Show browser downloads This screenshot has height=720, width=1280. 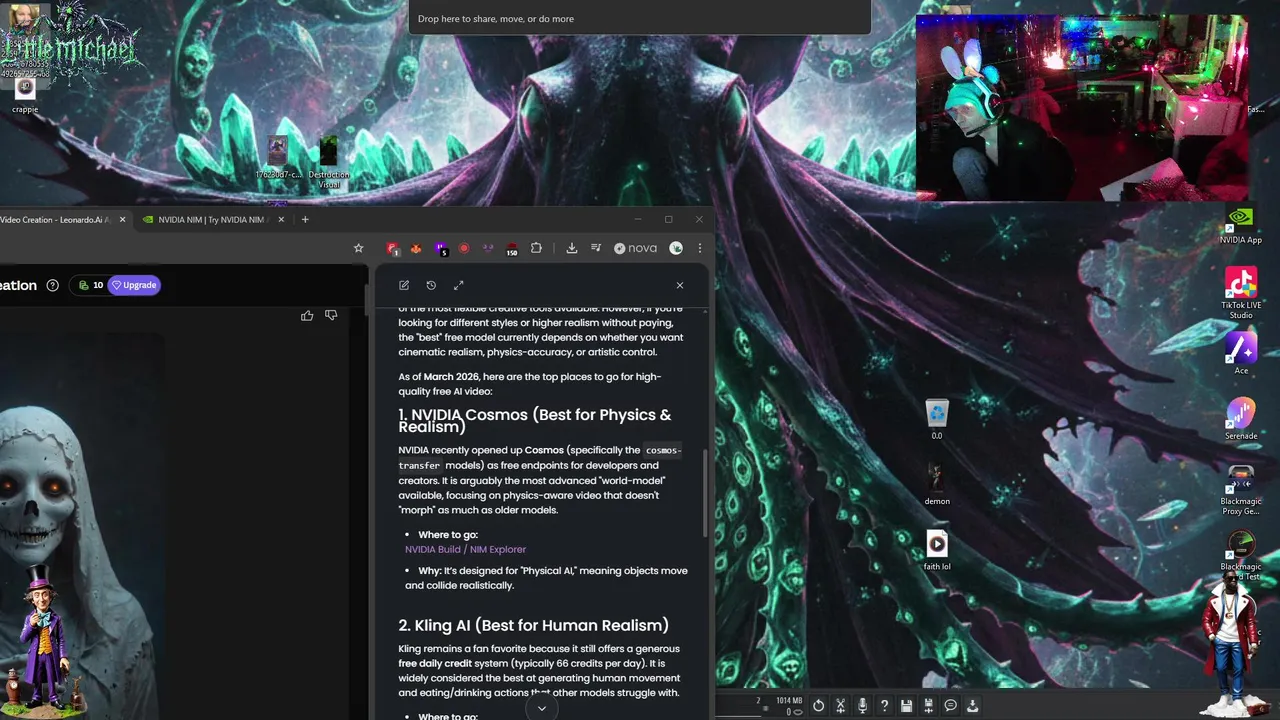pyautogui.click(x=572, y=248)
